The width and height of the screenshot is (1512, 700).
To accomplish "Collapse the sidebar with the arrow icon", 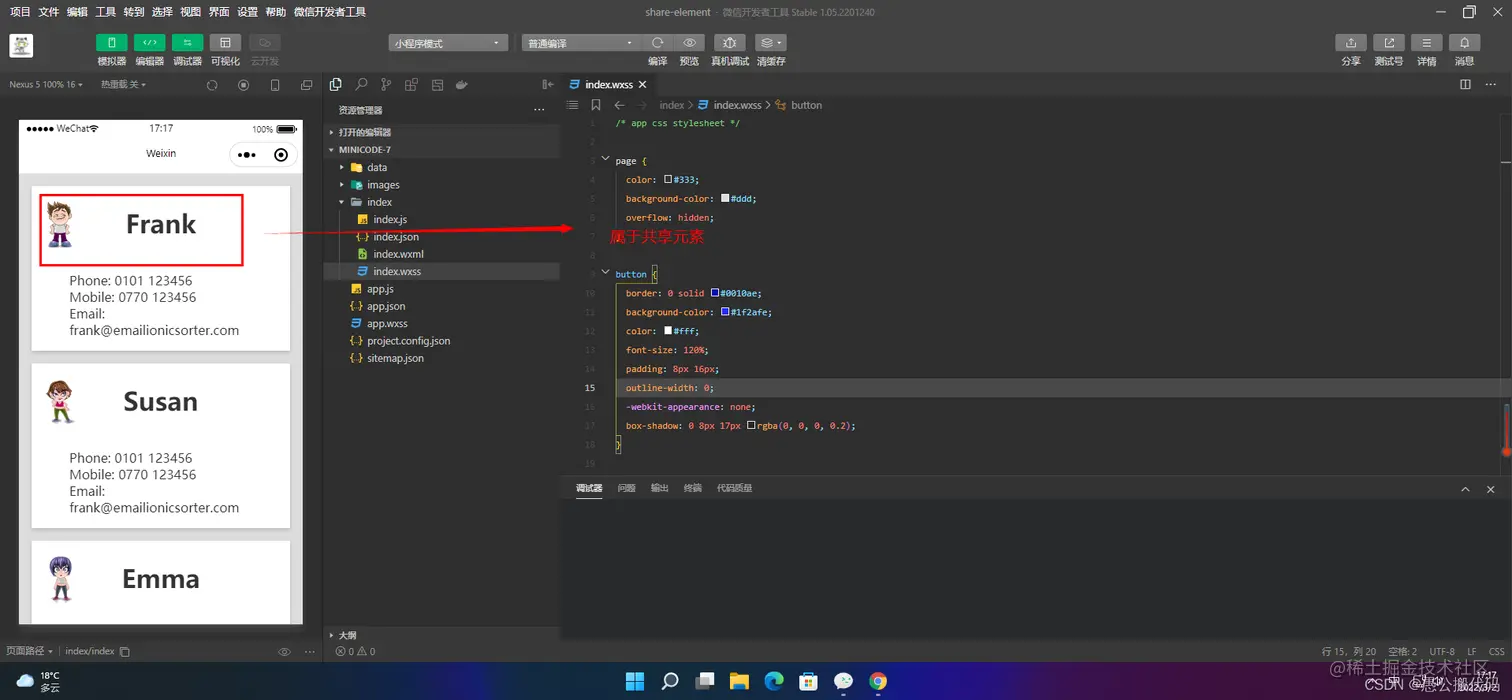I will pyautogui.click(x=547, y=85).
